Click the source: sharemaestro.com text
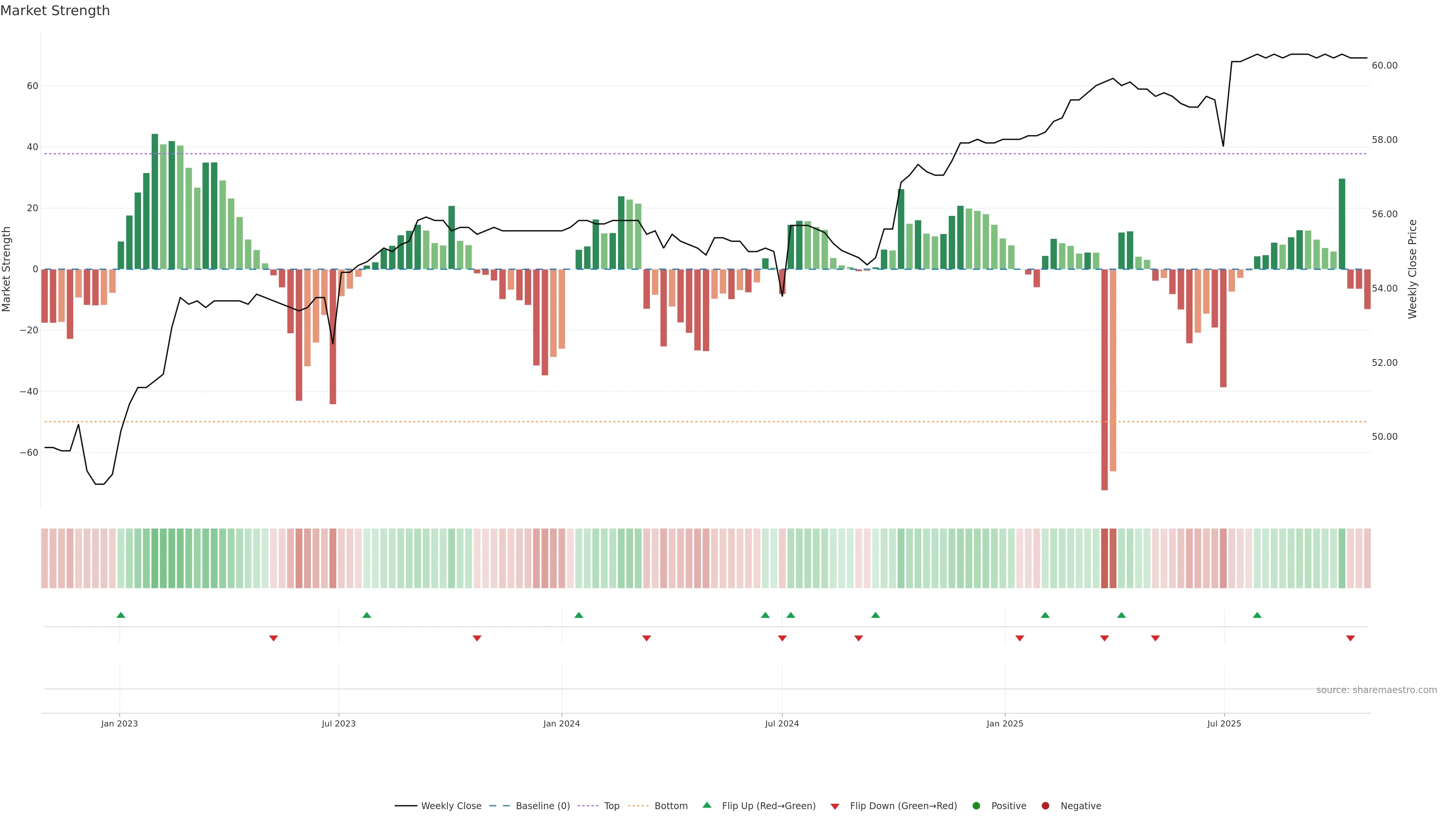Screen dimensions: 1456x819 coord(1376,690)
